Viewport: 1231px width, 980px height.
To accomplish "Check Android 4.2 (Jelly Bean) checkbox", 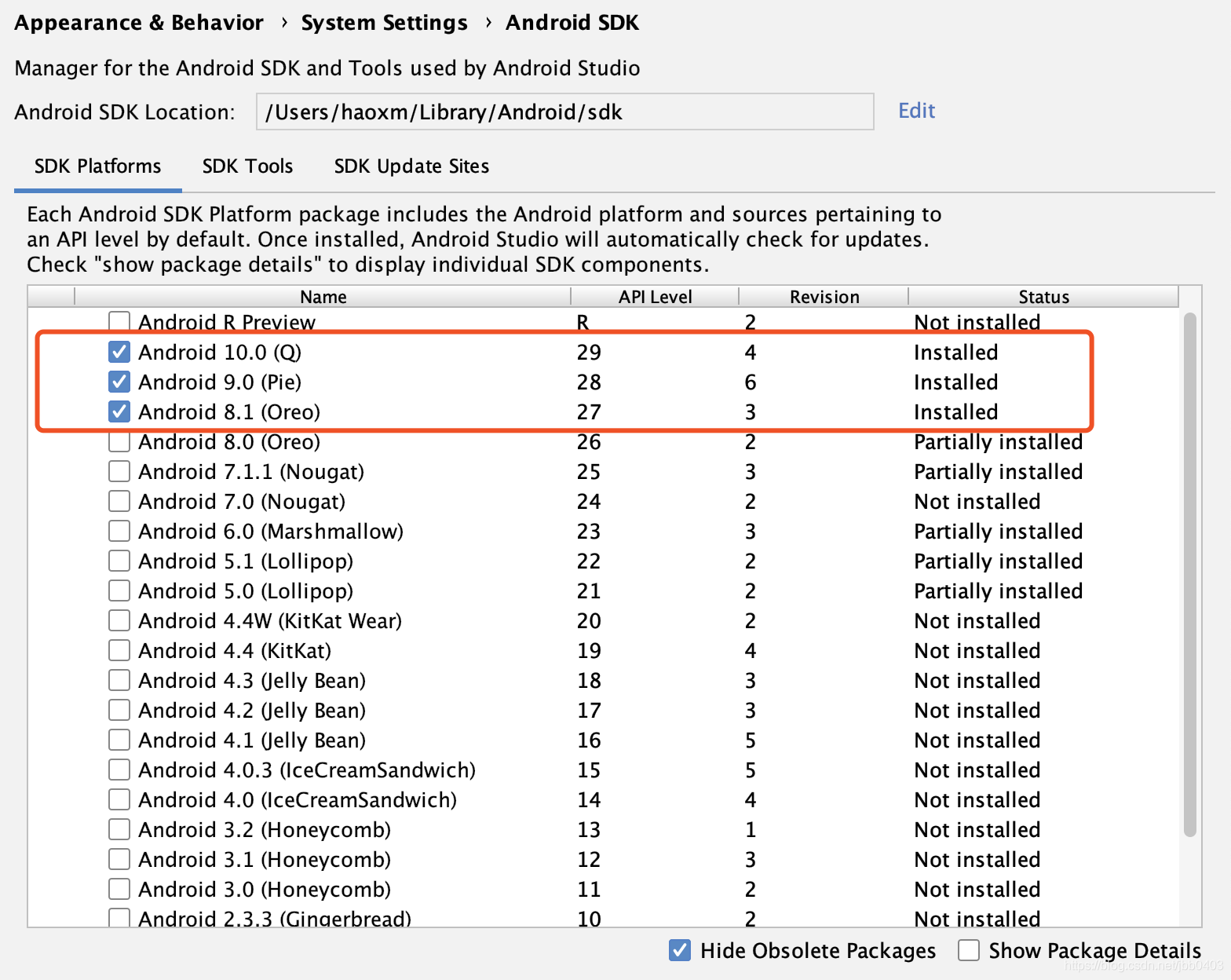I will 119,710.
